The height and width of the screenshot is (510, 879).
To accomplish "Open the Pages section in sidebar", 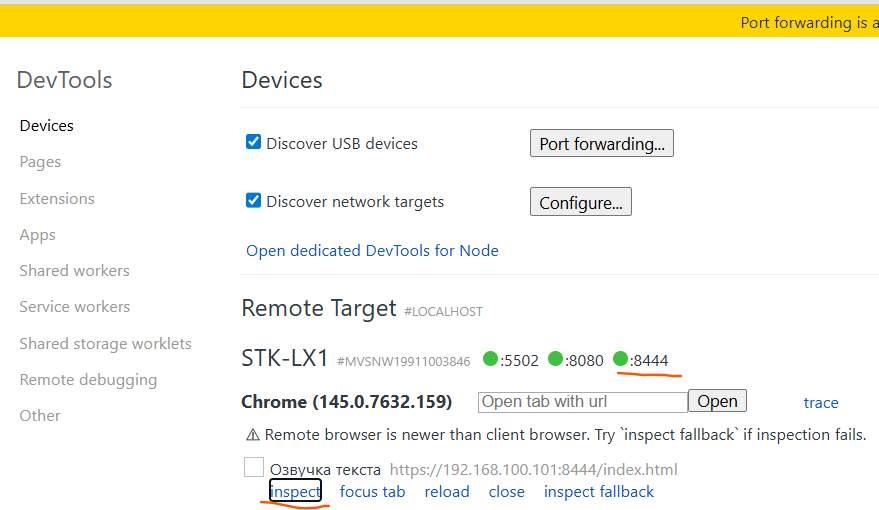I will point(40,162).
